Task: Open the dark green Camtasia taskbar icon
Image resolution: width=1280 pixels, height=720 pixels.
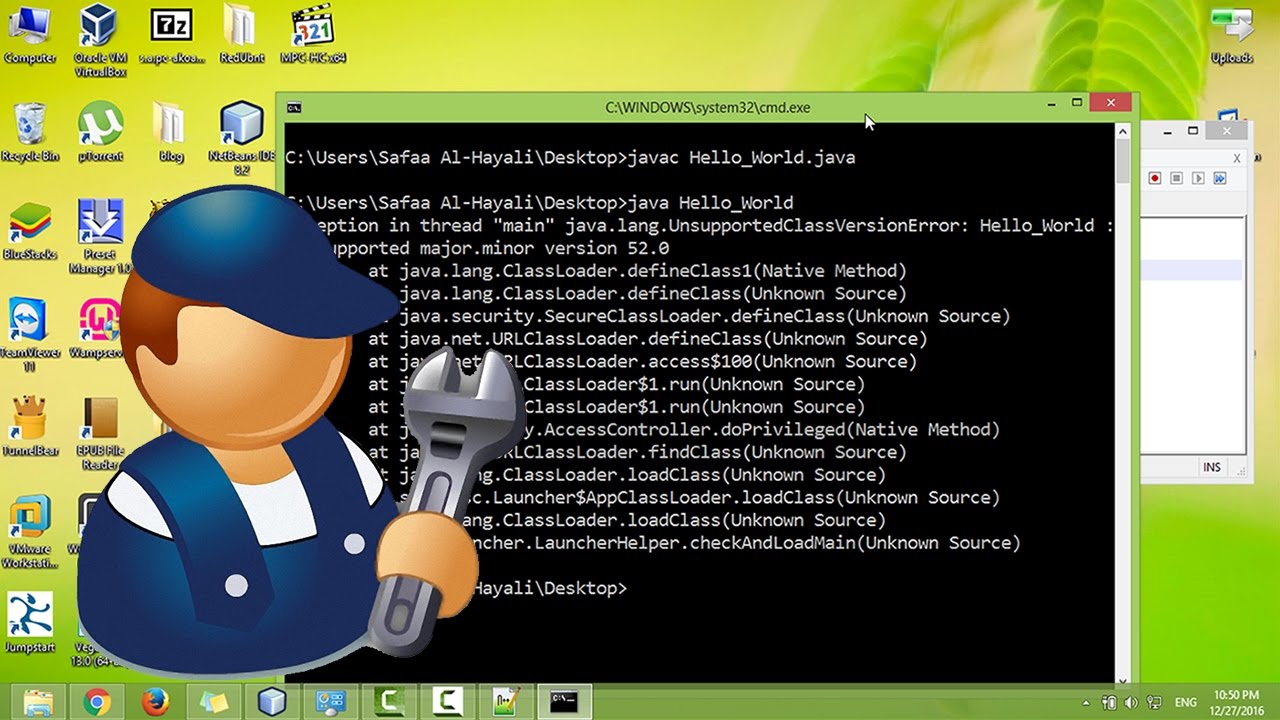Action: pos(389,702)
